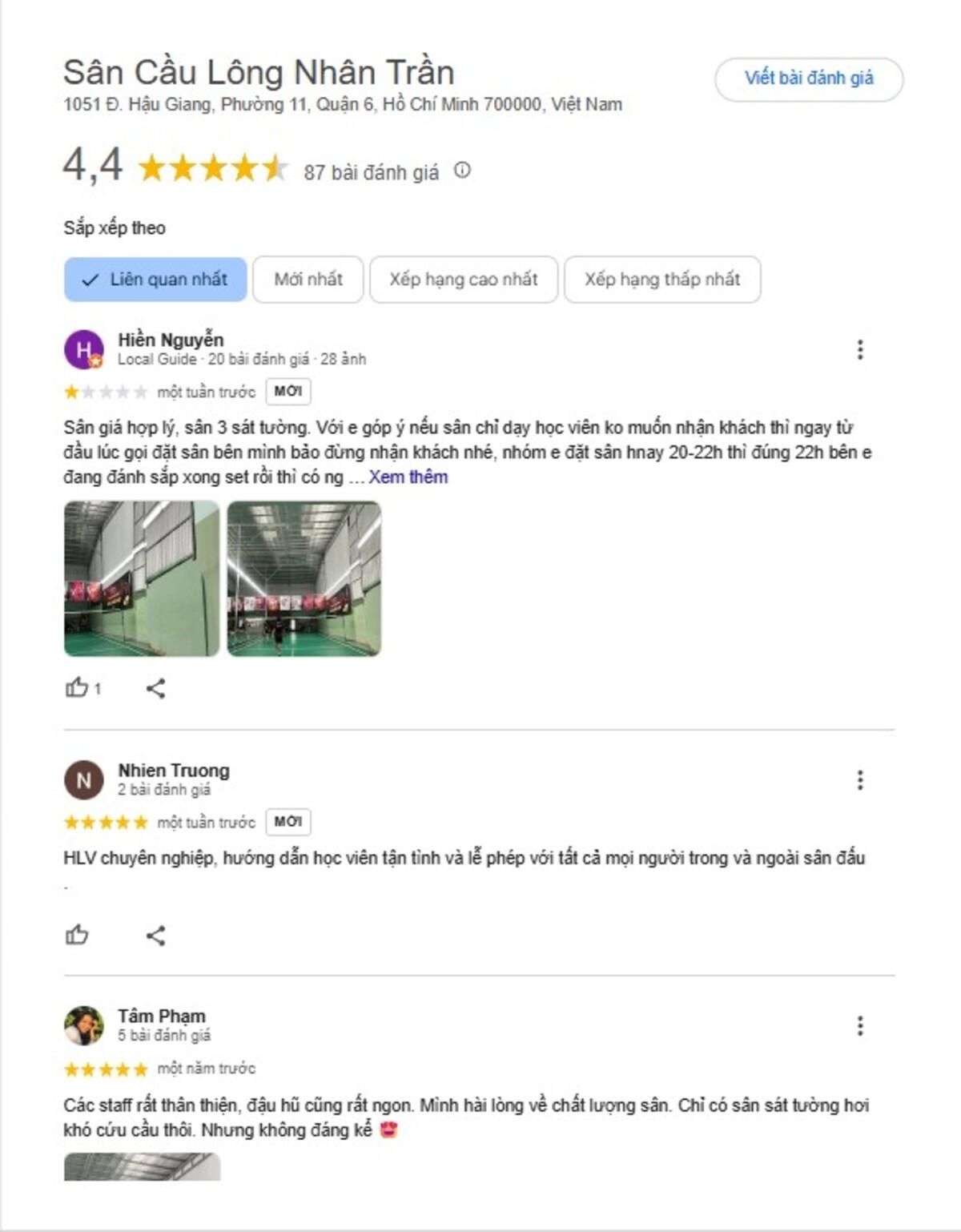Open first badminton court photo thumbnail
961x1232 pixels.
click(x=142, y=578)
